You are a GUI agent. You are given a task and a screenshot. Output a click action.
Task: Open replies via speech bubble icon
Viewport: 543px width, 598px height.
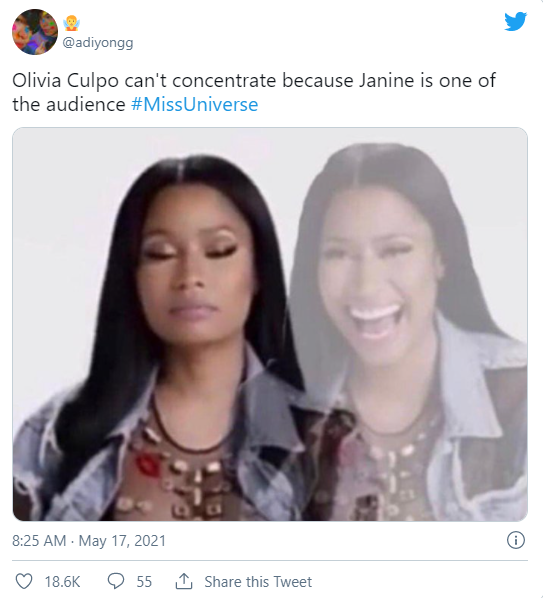tap(116, 581)
